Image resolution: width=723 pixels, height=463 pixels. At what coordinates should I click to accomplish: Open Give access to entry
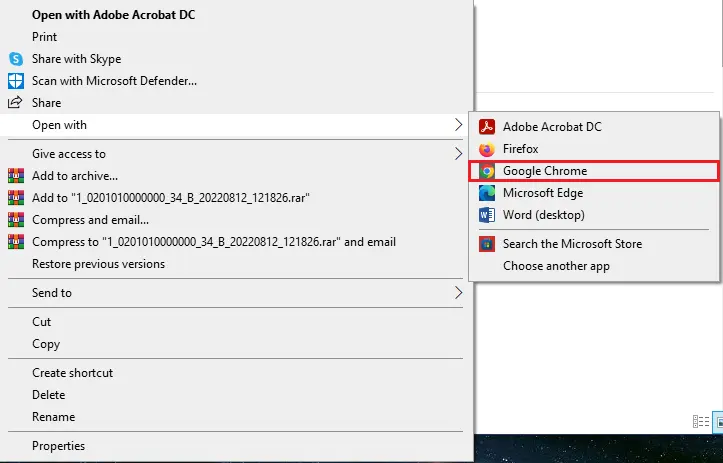point(235,154)
